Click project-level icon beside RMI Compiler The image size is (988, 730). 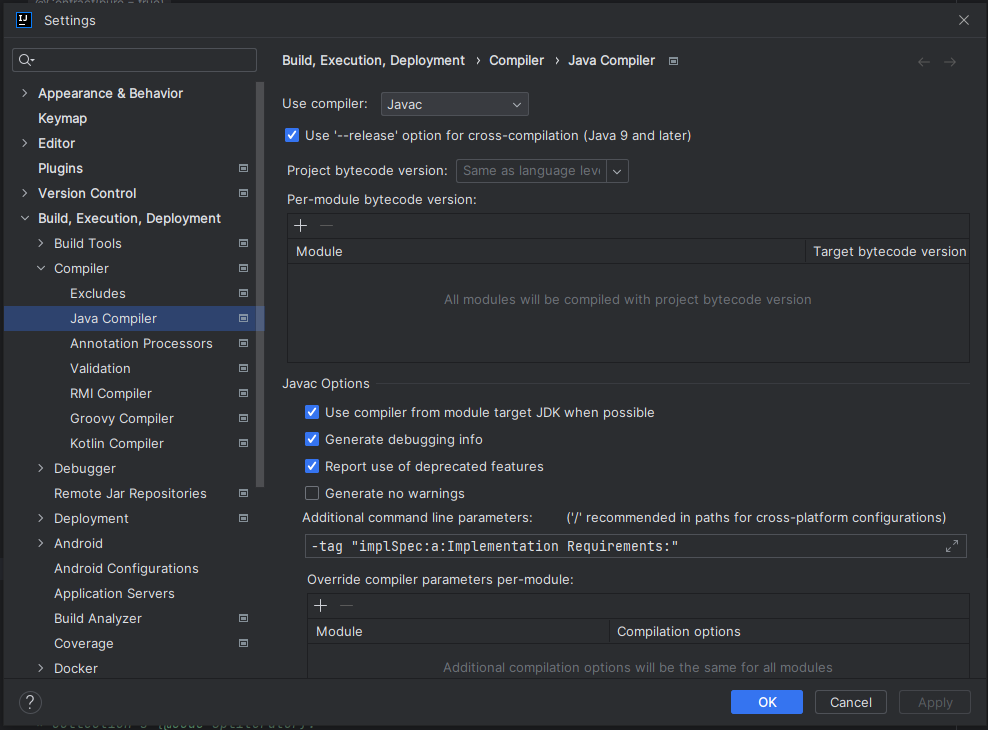(243, 394)
